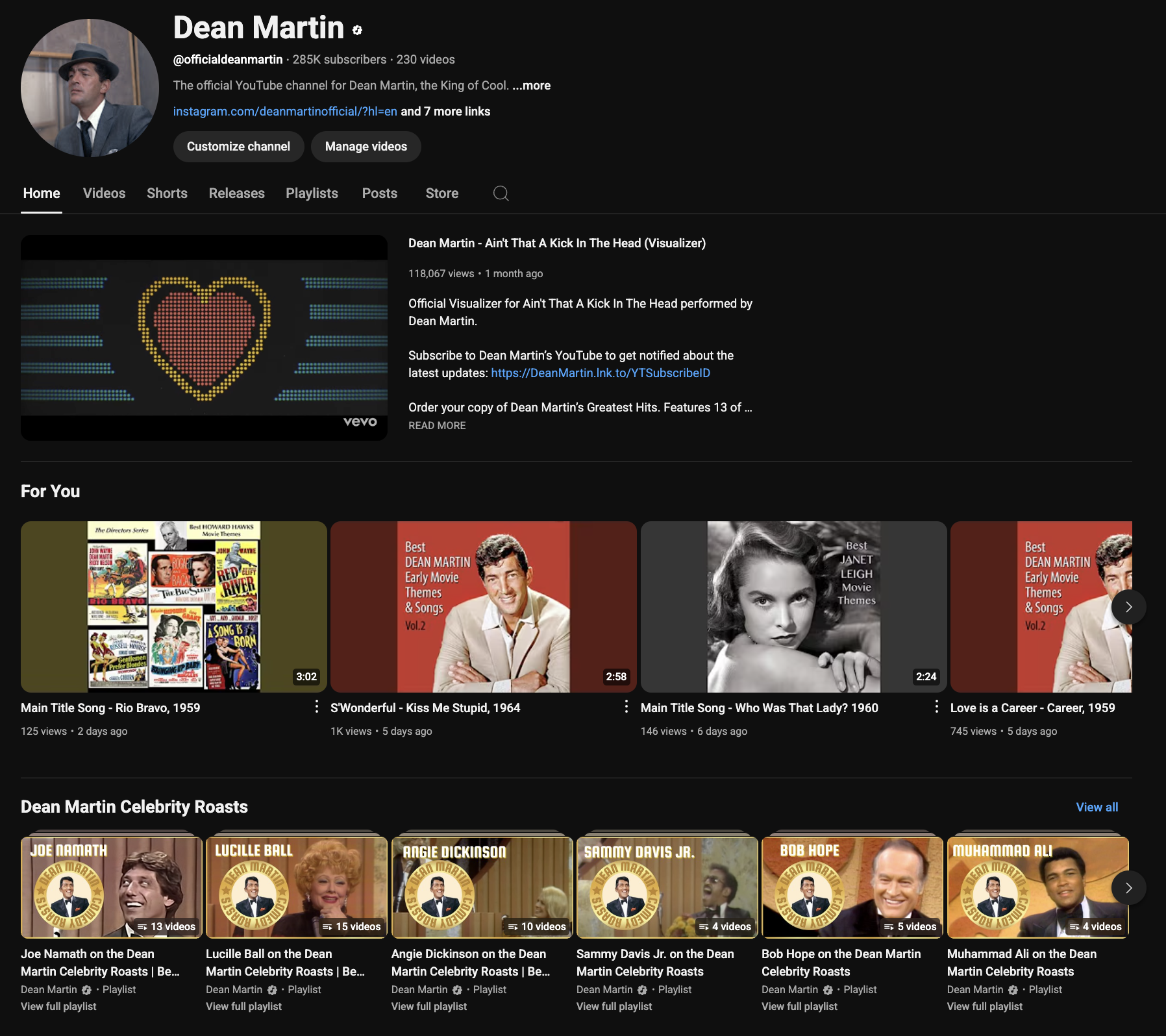The width and height of the screenshot is (1166, 1036).
Task: Open the Store tab
Action: click(442, 193)
